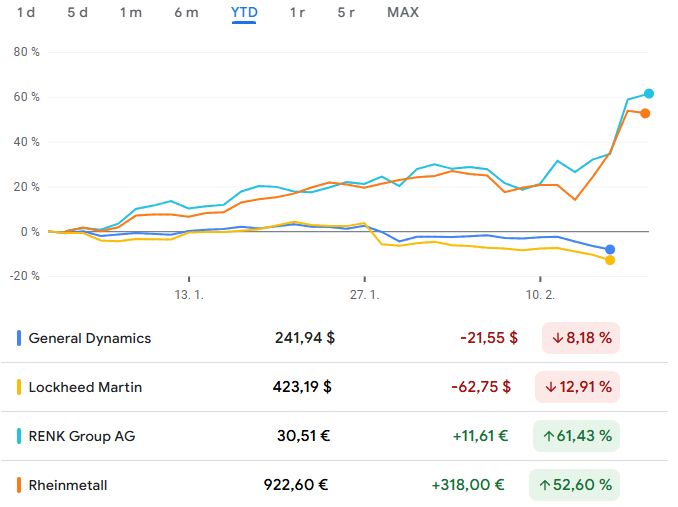Screen dimensions: 678x507
Task: Click the 20 % axis label
Action: point(26,187)
